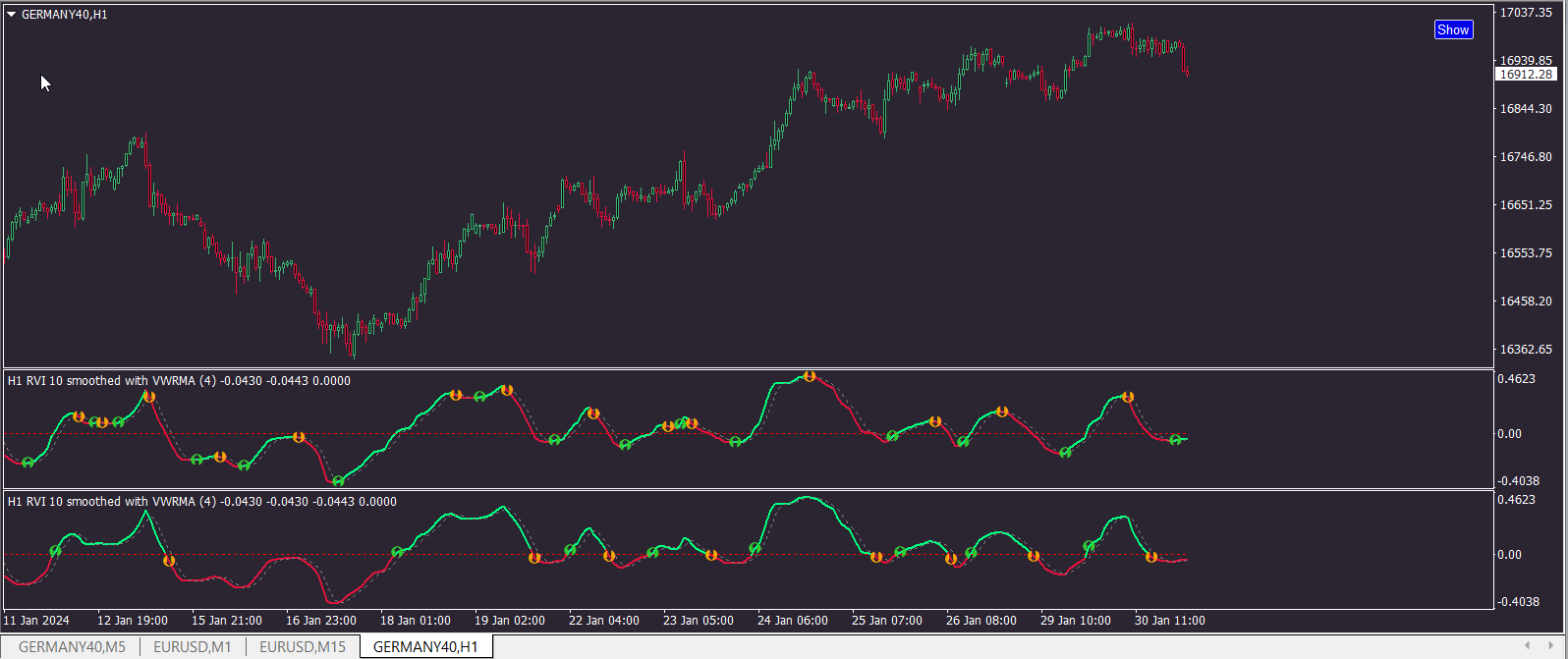
Task: Click the blue Show button
Action: point(1453,29)
